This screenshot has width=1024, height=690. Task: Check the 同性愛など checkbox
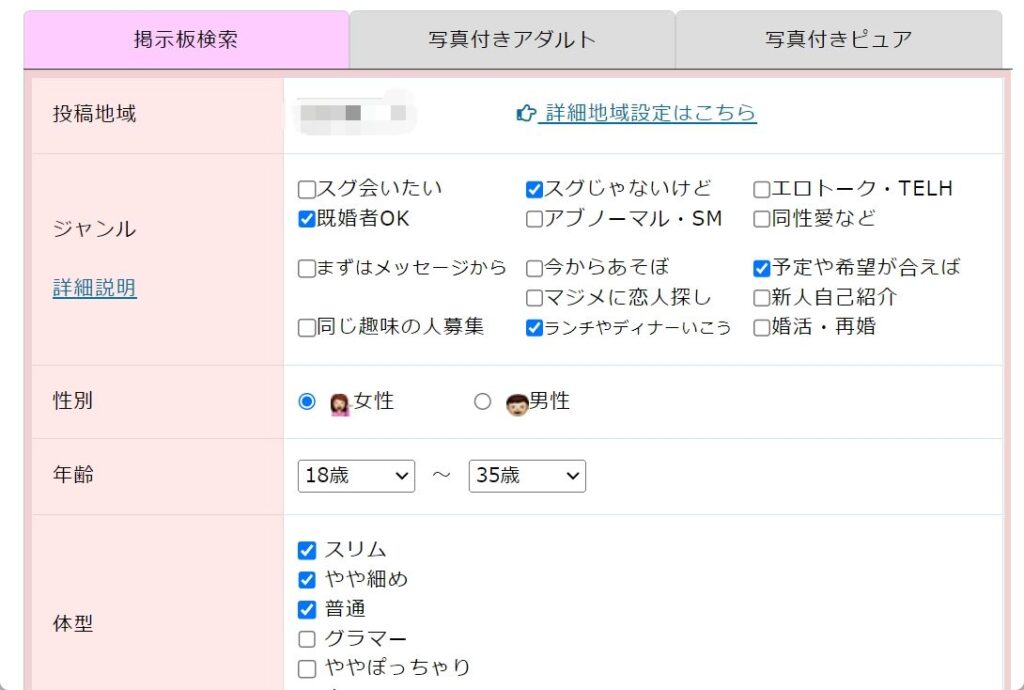pos(761,219)
